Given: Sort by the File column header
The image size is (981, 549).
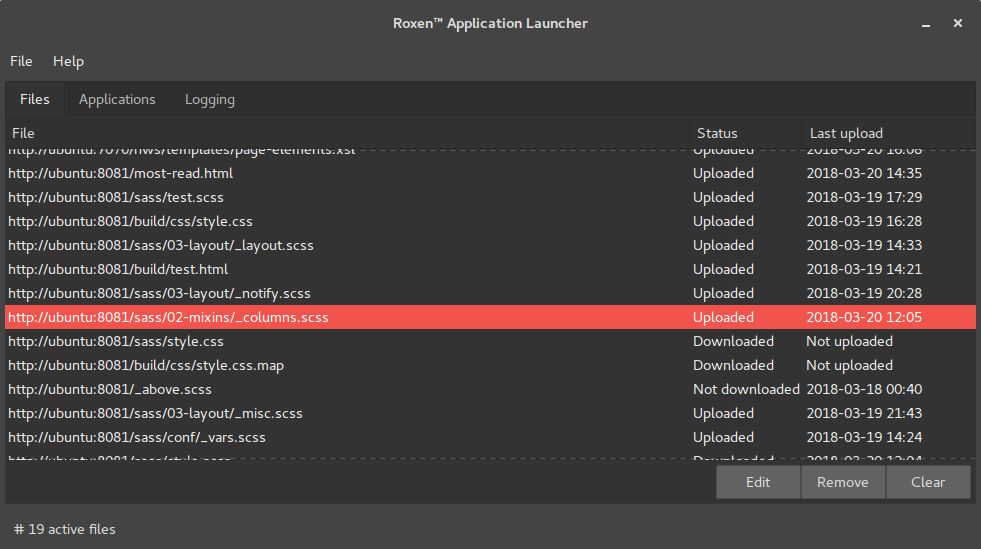Looking at the screenshot, I should [x=347, y=133].
